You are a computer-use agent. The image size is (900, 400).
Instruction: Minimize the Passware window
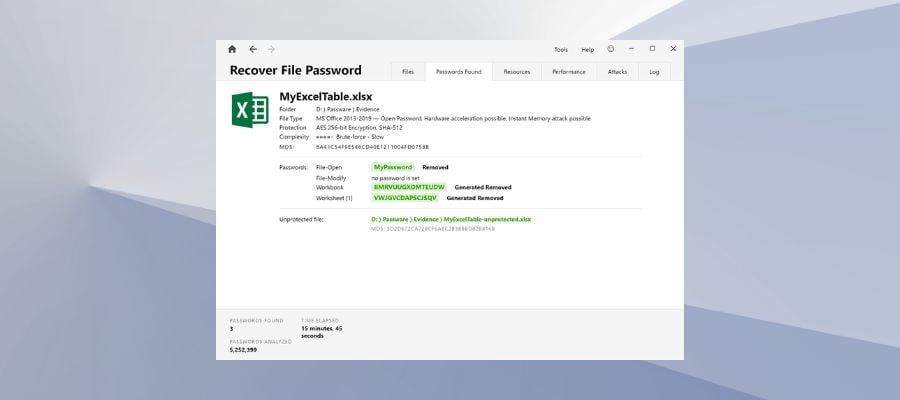pyautogui.click(x=631, y=49)
